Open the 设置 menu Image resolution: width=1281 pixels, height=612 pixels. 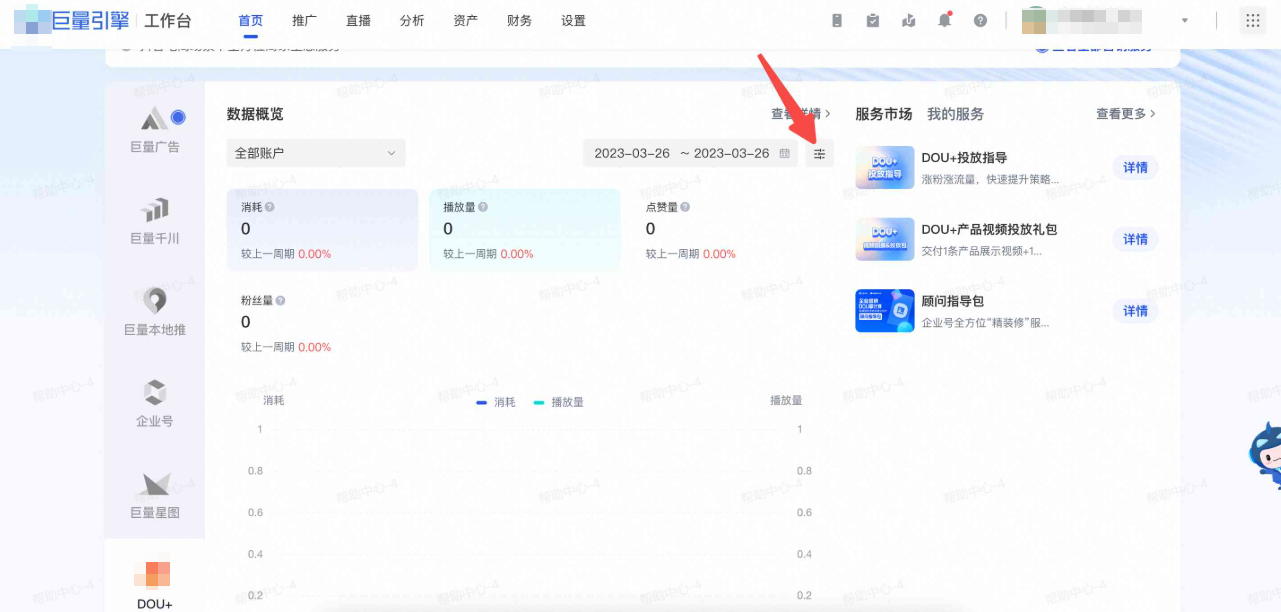pyautogui.click(x=573, y=20)
